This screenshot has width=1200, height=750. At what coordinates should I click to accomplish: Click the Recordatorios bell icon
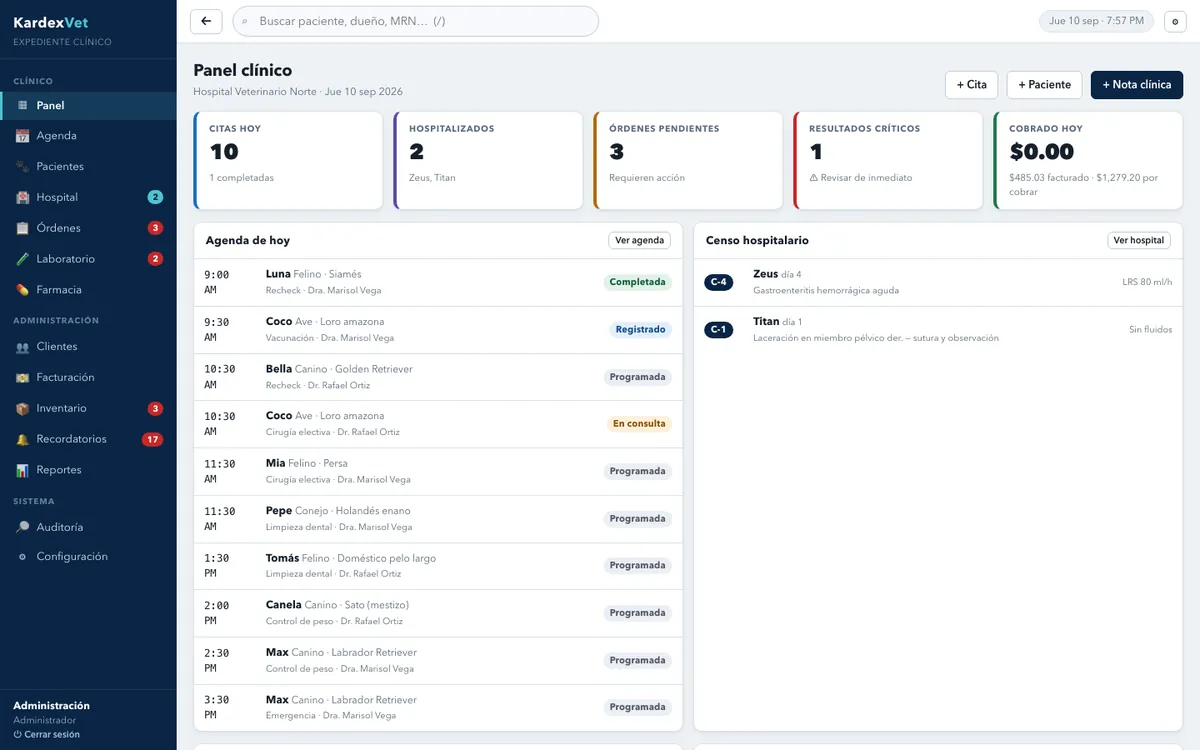tap(23, 439)
